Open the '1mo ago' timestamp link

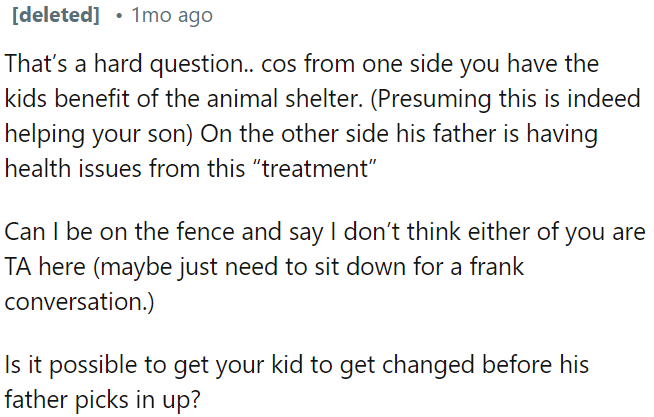(172, 16)
